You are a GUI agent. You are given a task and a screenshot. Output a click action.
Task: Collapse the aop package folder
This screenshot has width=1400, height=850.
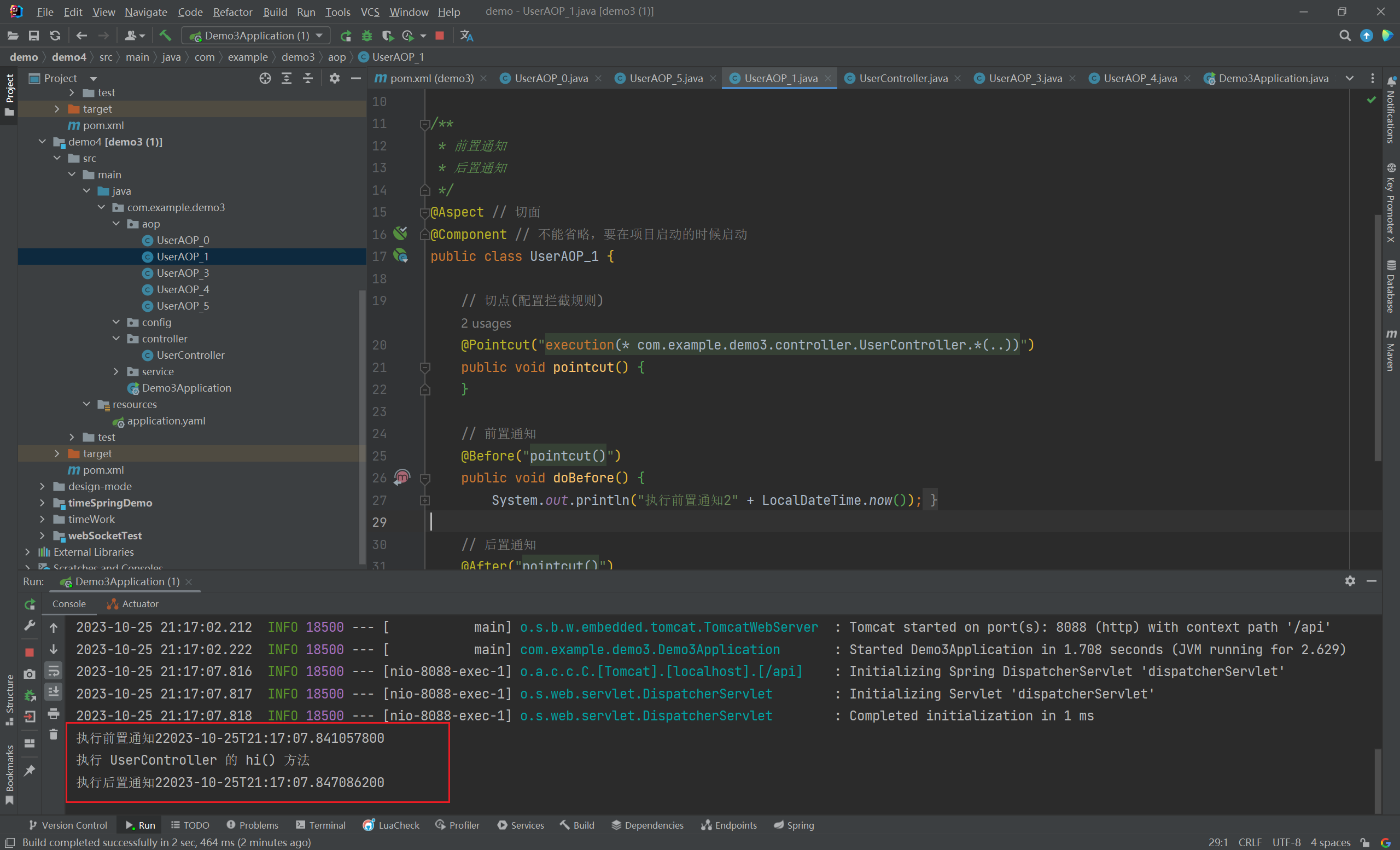[116, 224]
